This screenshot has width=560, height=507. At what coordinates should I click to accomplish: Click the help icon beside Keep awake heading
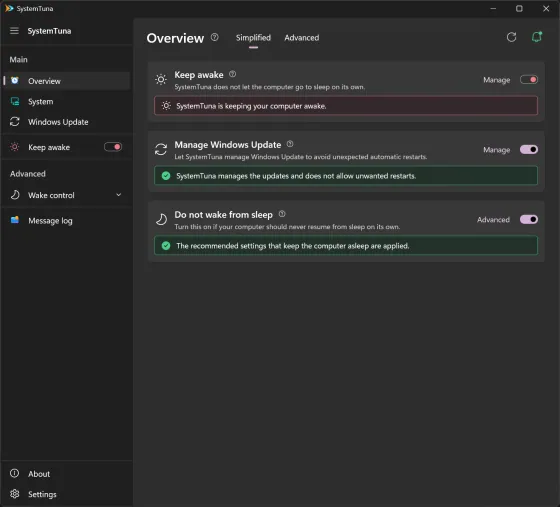click(232, 74)
